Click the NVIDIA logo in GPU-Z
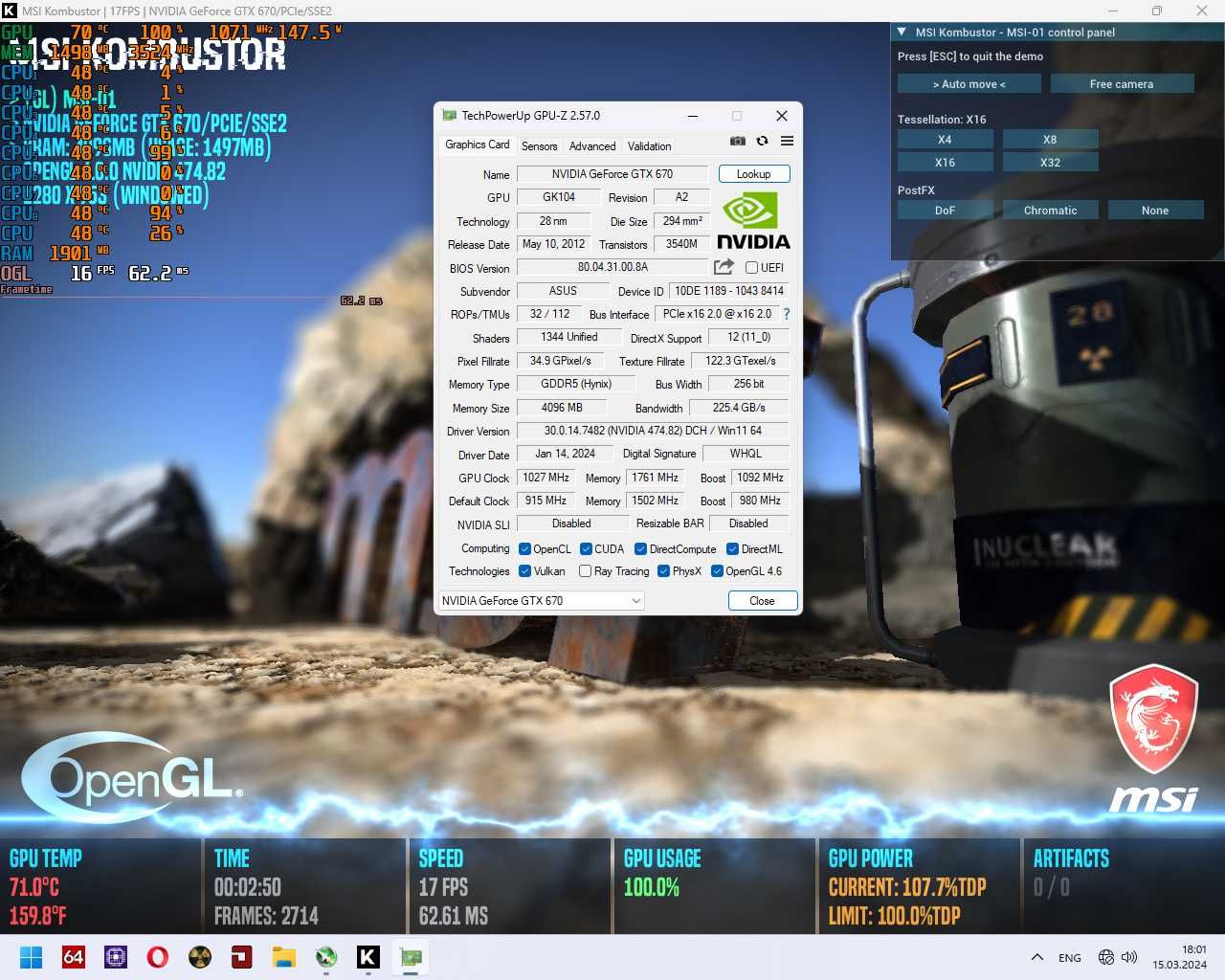This screenshot has height=980, width=1225. (753, 222)
